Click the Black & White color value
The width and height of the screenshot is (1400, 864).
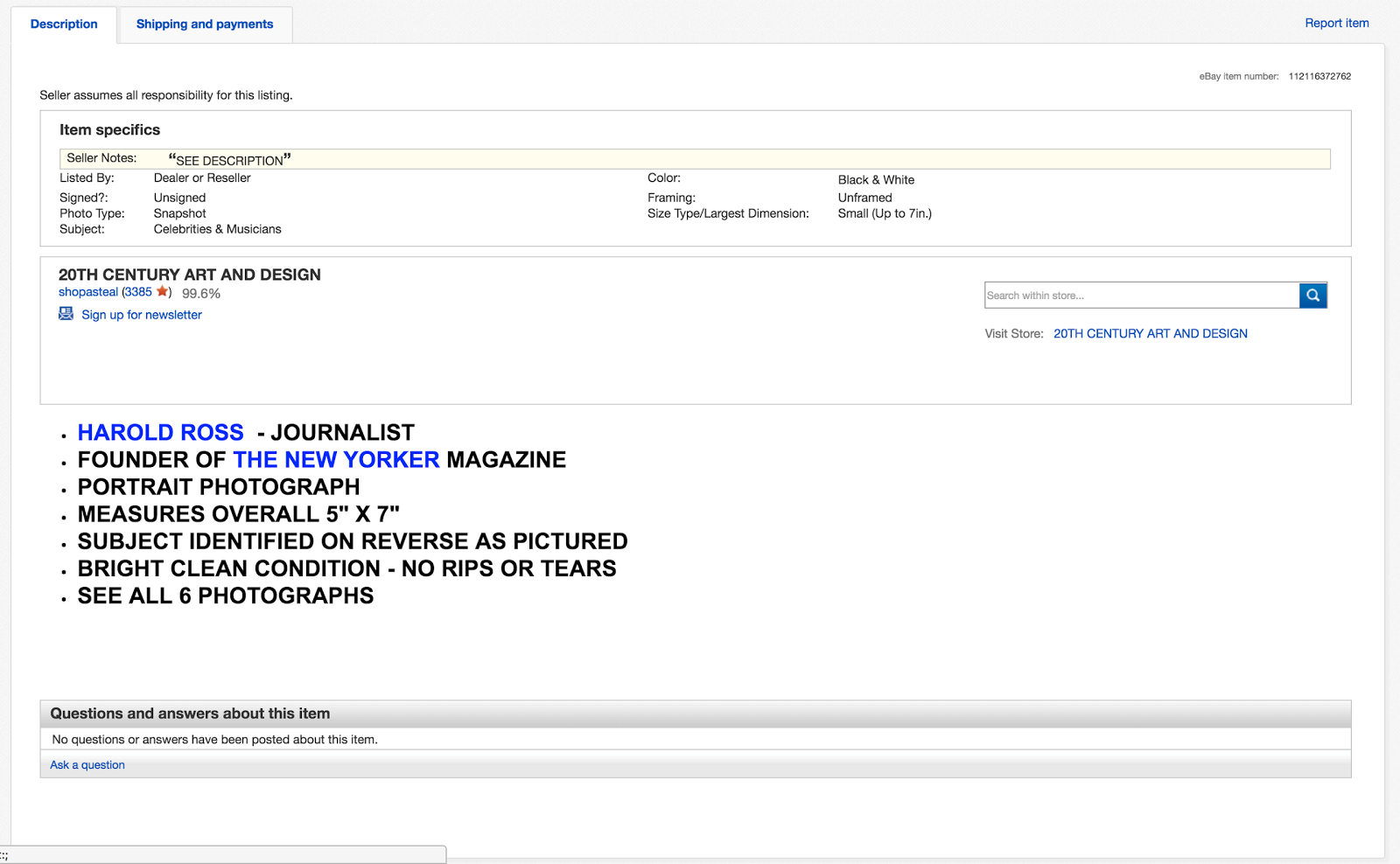coord(876,180)
